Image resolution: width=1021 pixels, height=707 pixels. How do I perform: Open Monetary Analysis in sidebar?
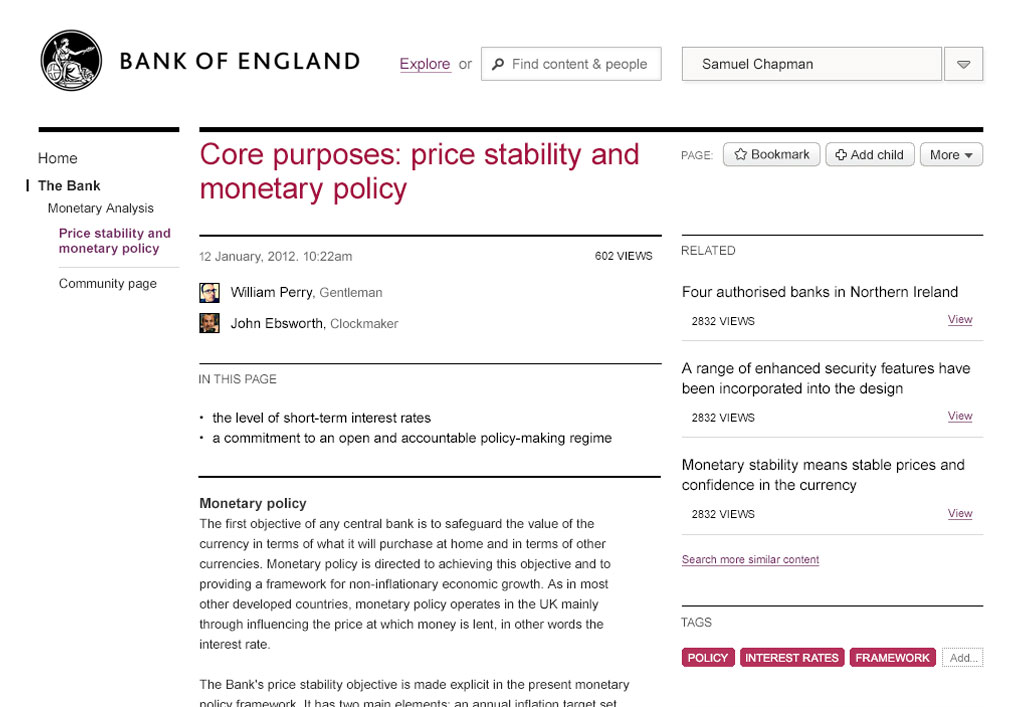100,208
